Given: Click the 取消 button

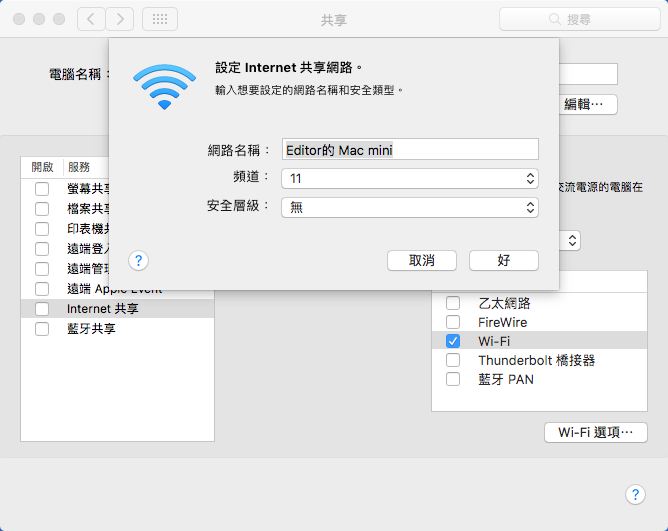Looking at the screenshot, I should pyautogui.click(x=422, y=260).
